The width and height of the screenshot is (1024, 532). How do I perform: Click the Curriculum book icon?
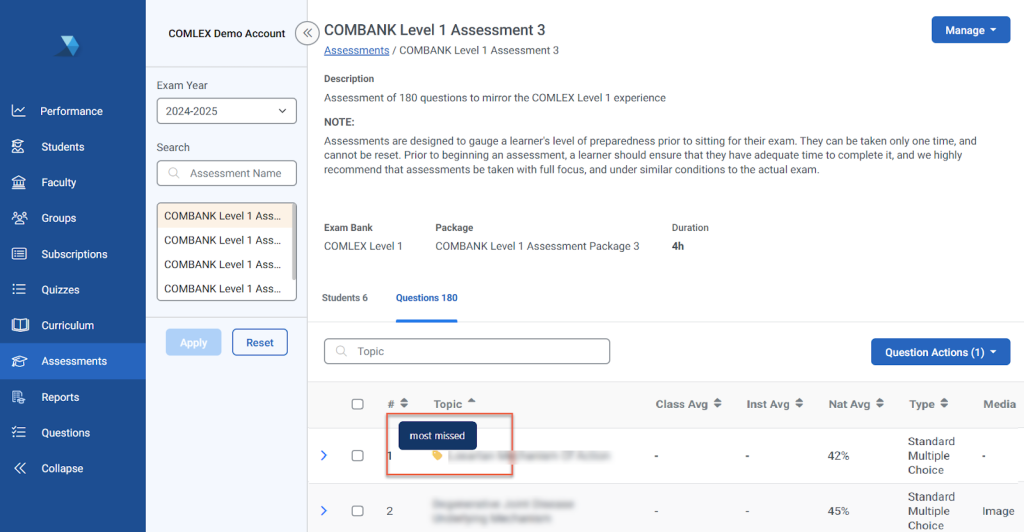[x=19, y=325]
